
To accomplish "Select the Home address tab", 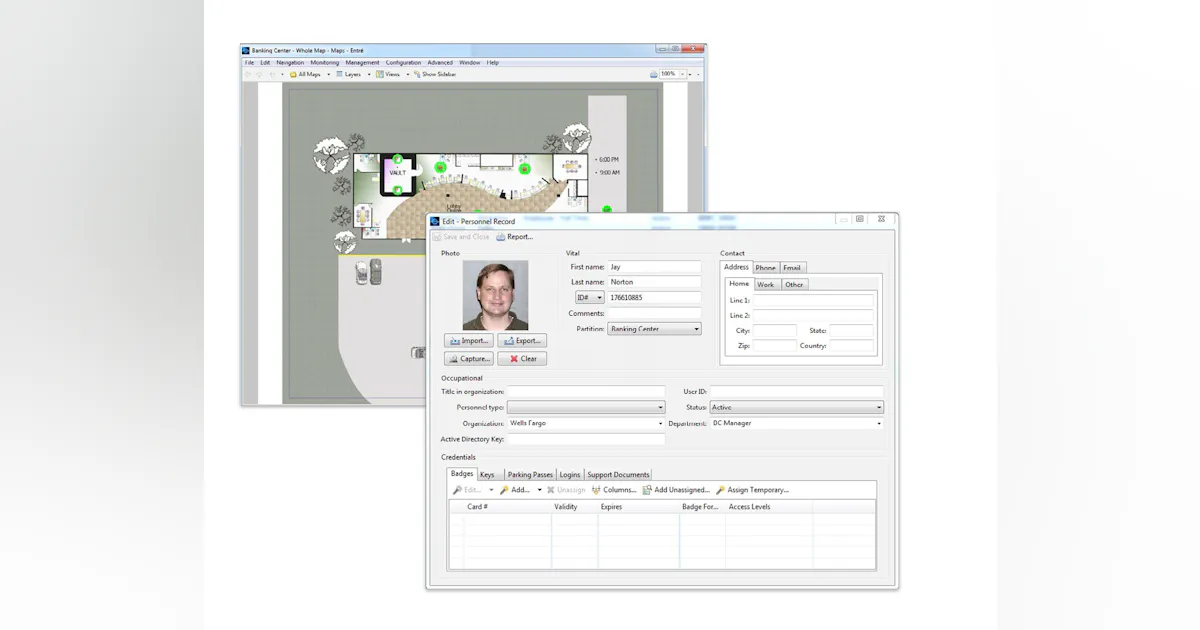I will click(x=739, y=283).
